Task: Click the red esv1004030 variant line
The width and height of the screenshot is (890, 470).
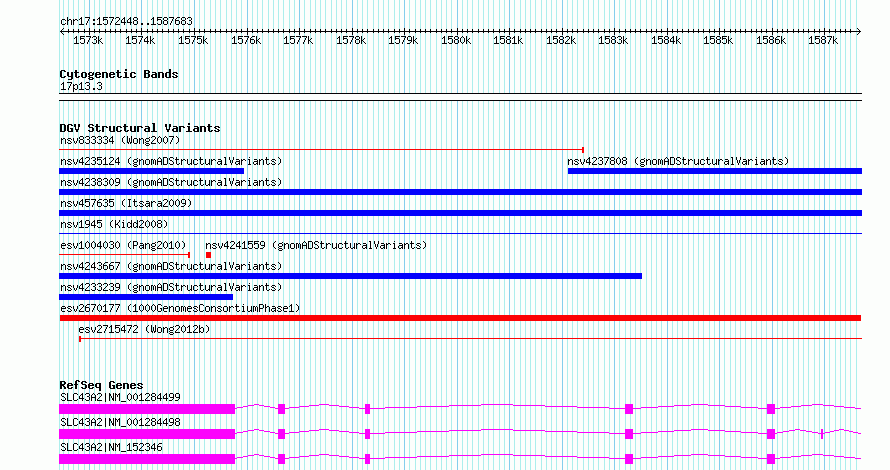Action: tap(125, 255)
